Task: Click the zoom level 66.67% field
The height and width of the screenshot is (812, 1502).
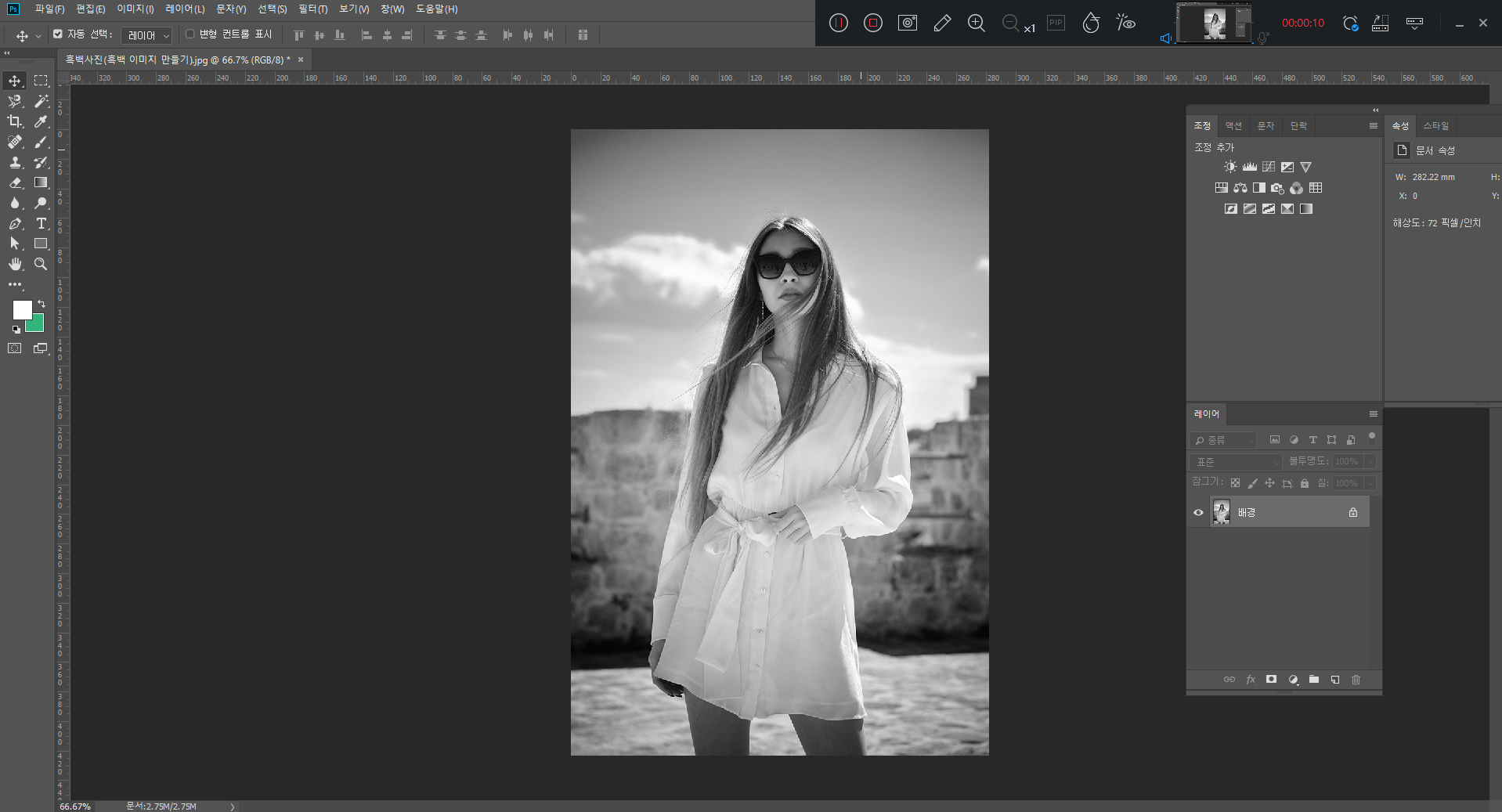Action: (75, 807)
